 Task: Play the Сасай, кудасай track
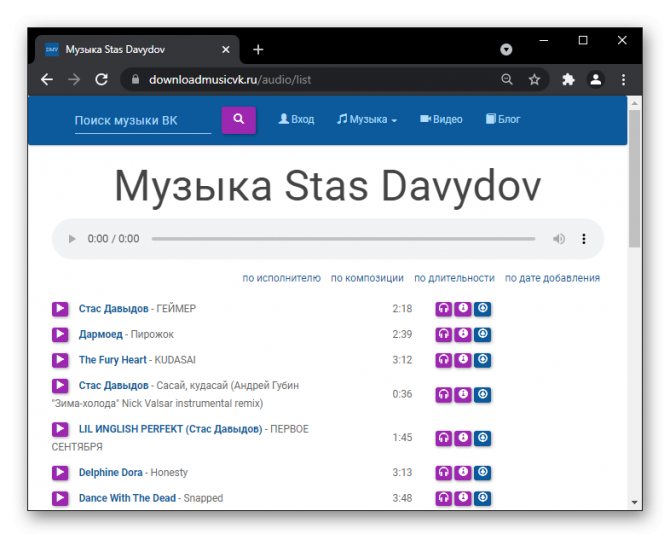(x=60, y=385)
